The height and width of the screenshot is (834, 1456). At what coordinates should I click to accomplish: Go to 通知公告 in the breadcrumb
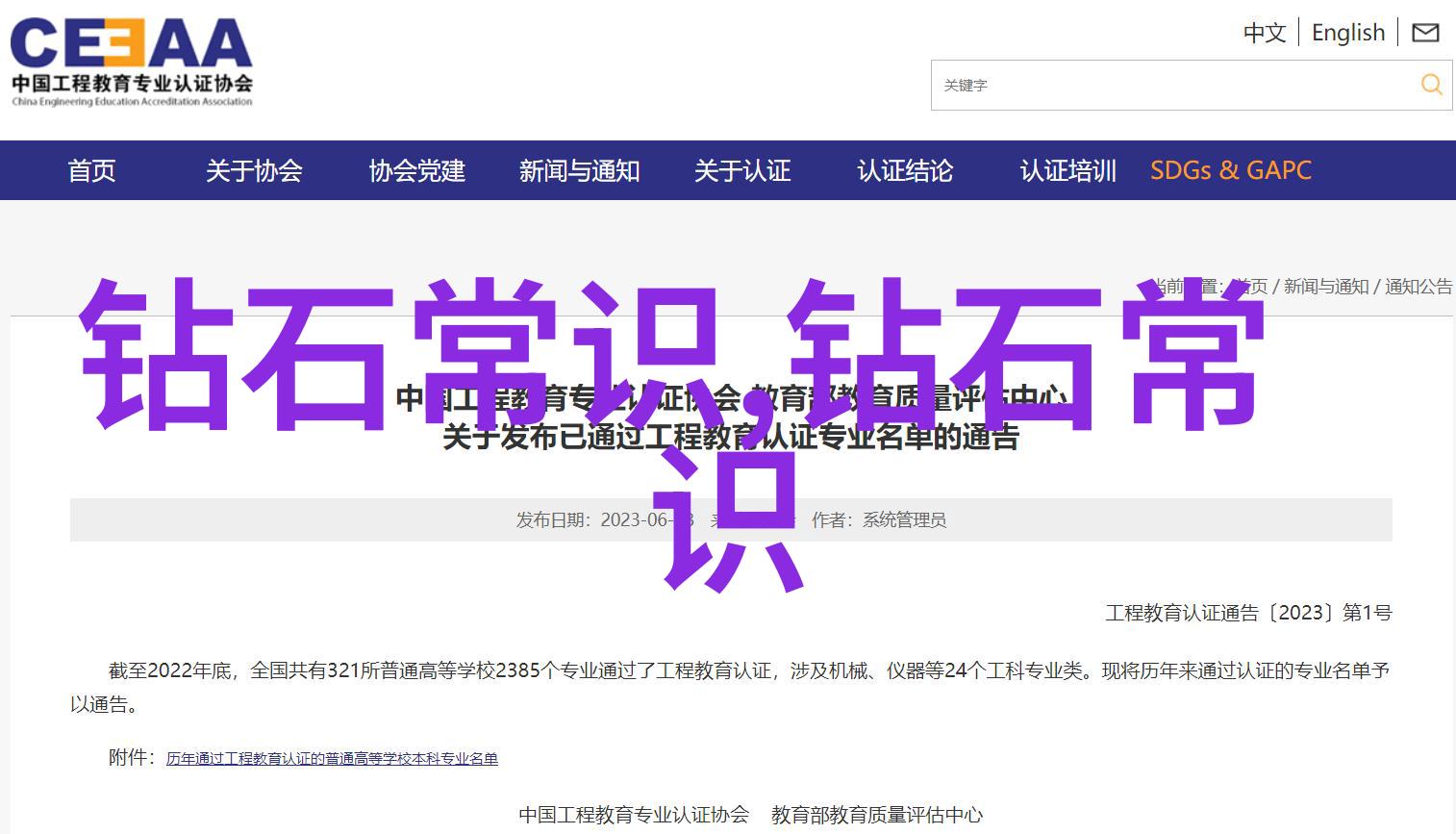tap(1418, 287)
